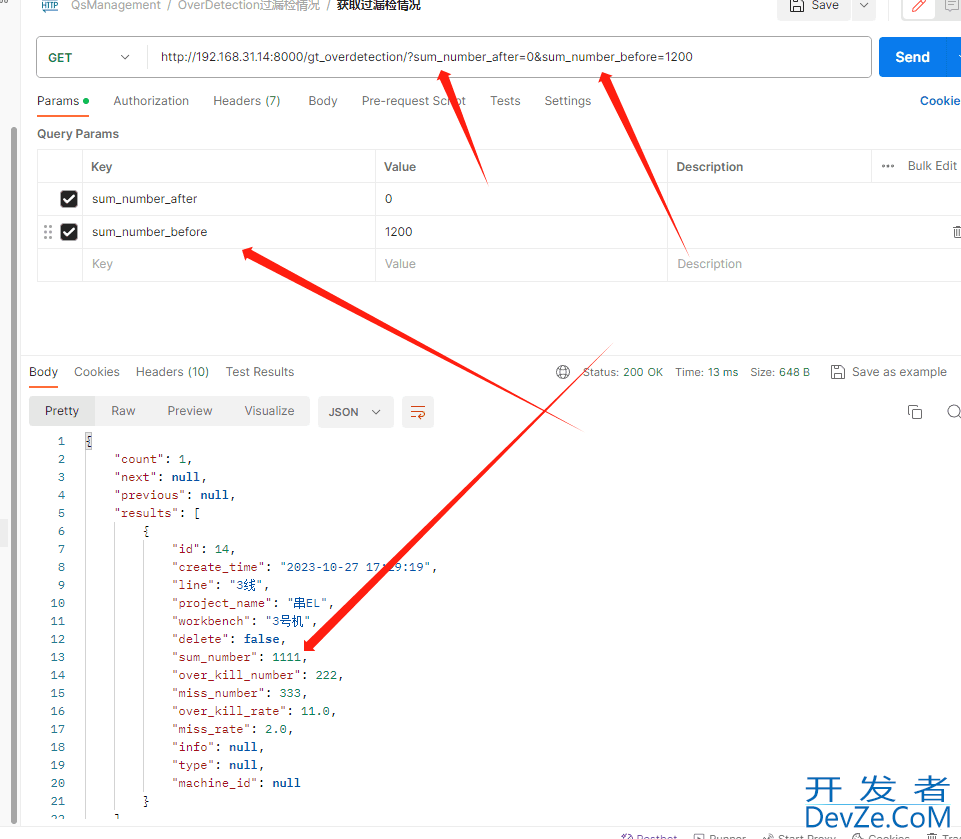
Task: Switch to the Raw view mode
Action: pyautogui.click(x=123, y=411)
